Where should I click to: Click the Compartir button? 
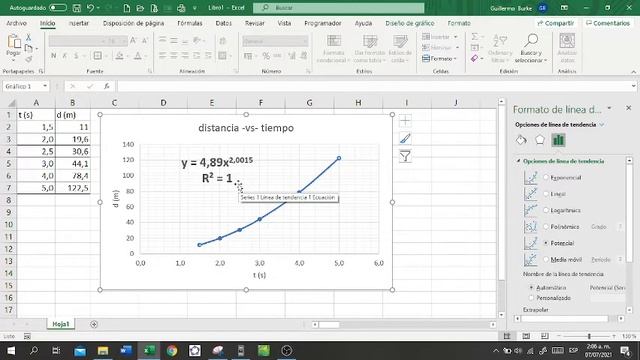coord(556,23)
